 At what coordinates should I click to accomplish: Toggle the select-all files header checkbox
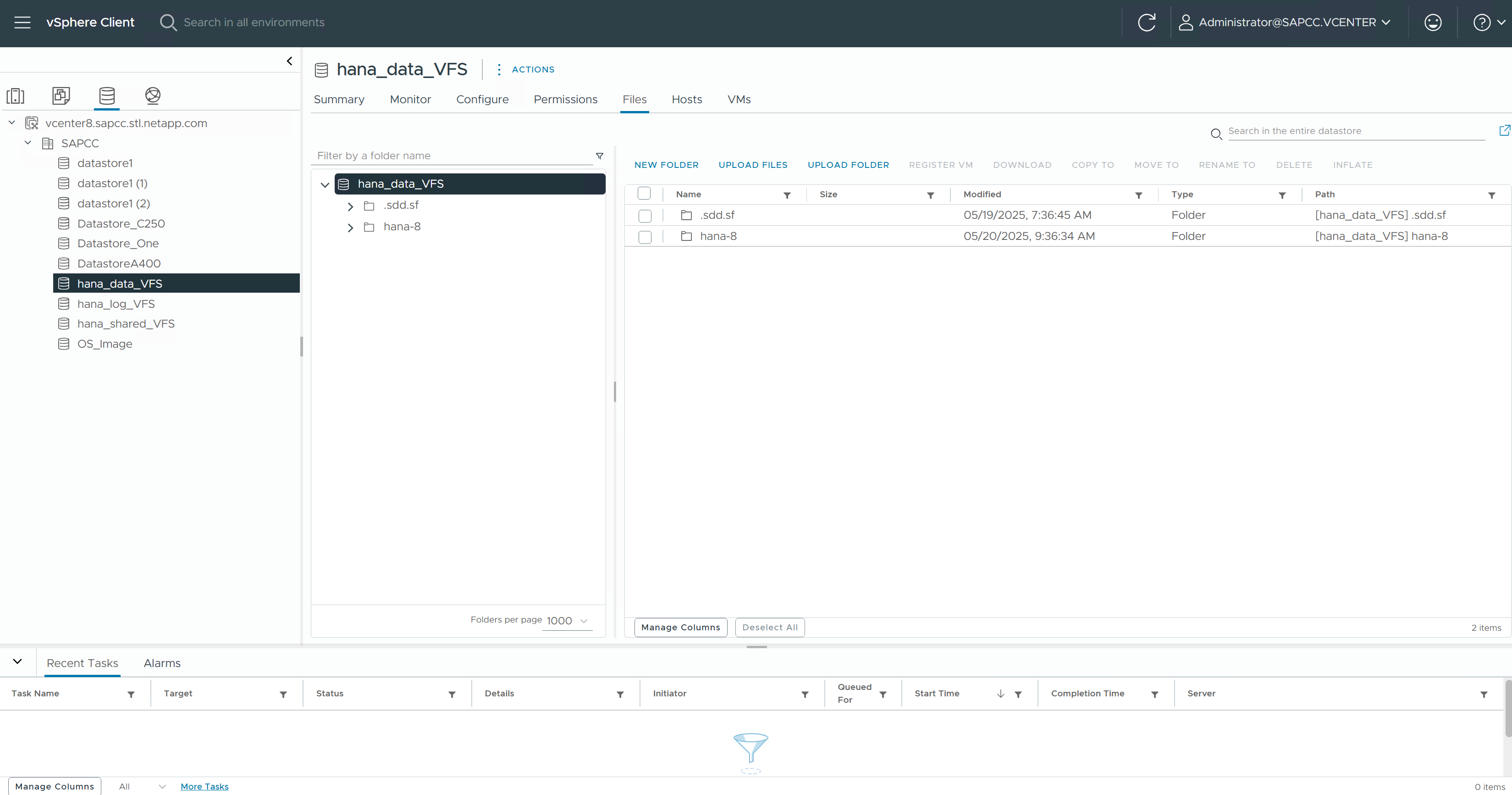[x=644, y=194]
